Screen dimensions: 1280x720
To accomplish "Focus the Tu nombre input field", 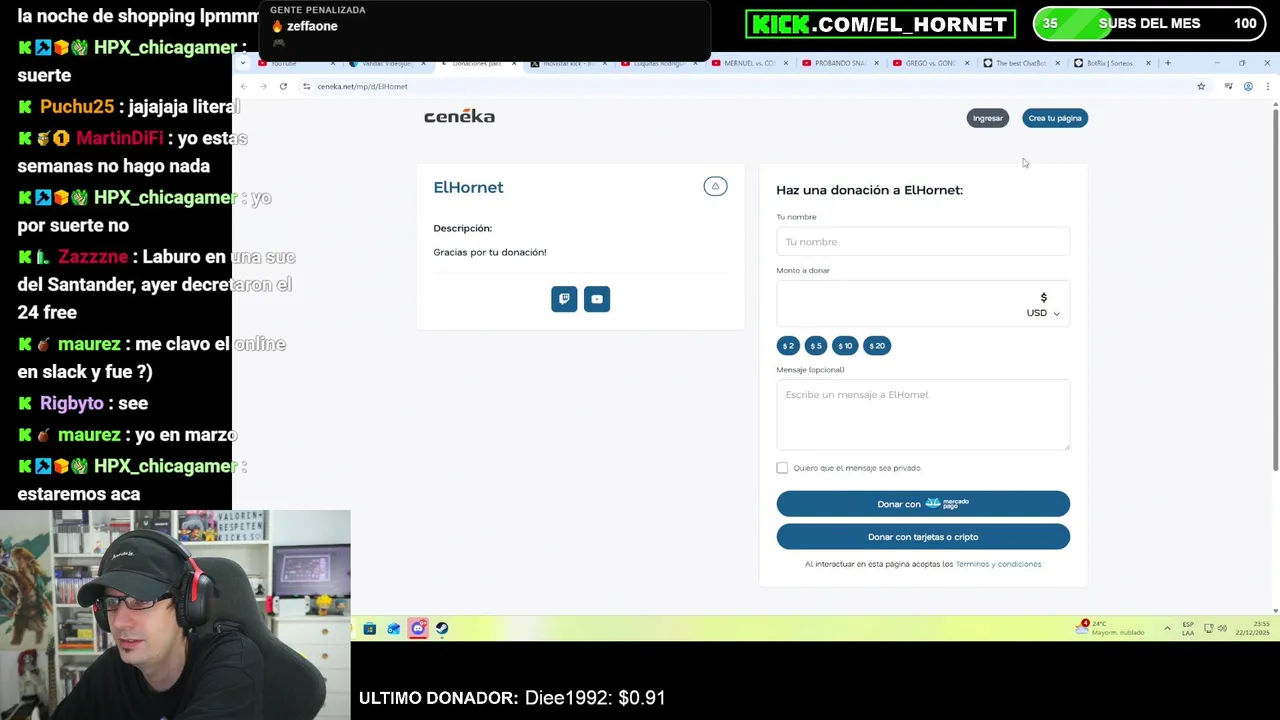I will (x=923, y=242).
